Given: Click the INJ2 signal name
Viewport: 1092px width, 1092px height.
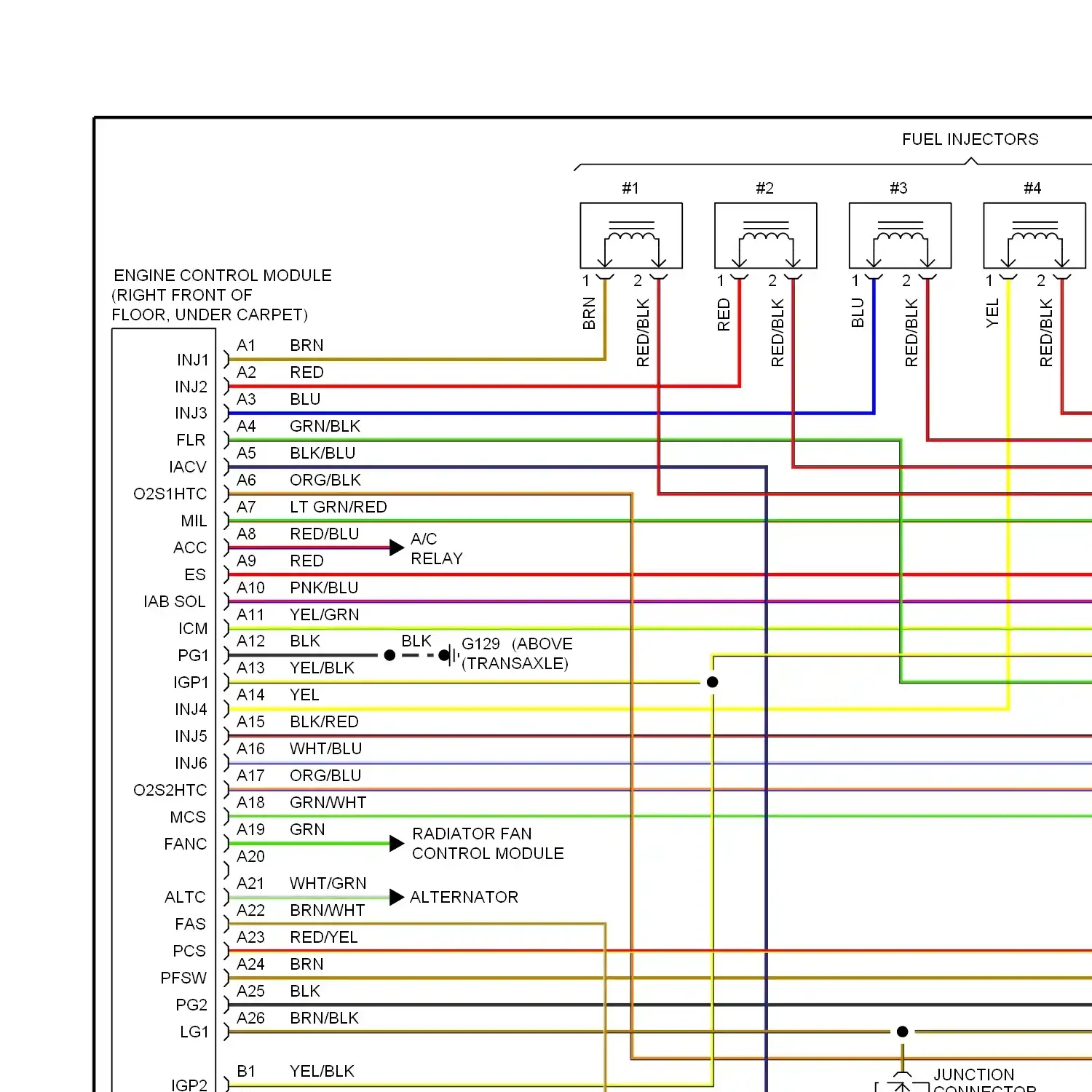Looking at the screenshot, I should [191, 387].
